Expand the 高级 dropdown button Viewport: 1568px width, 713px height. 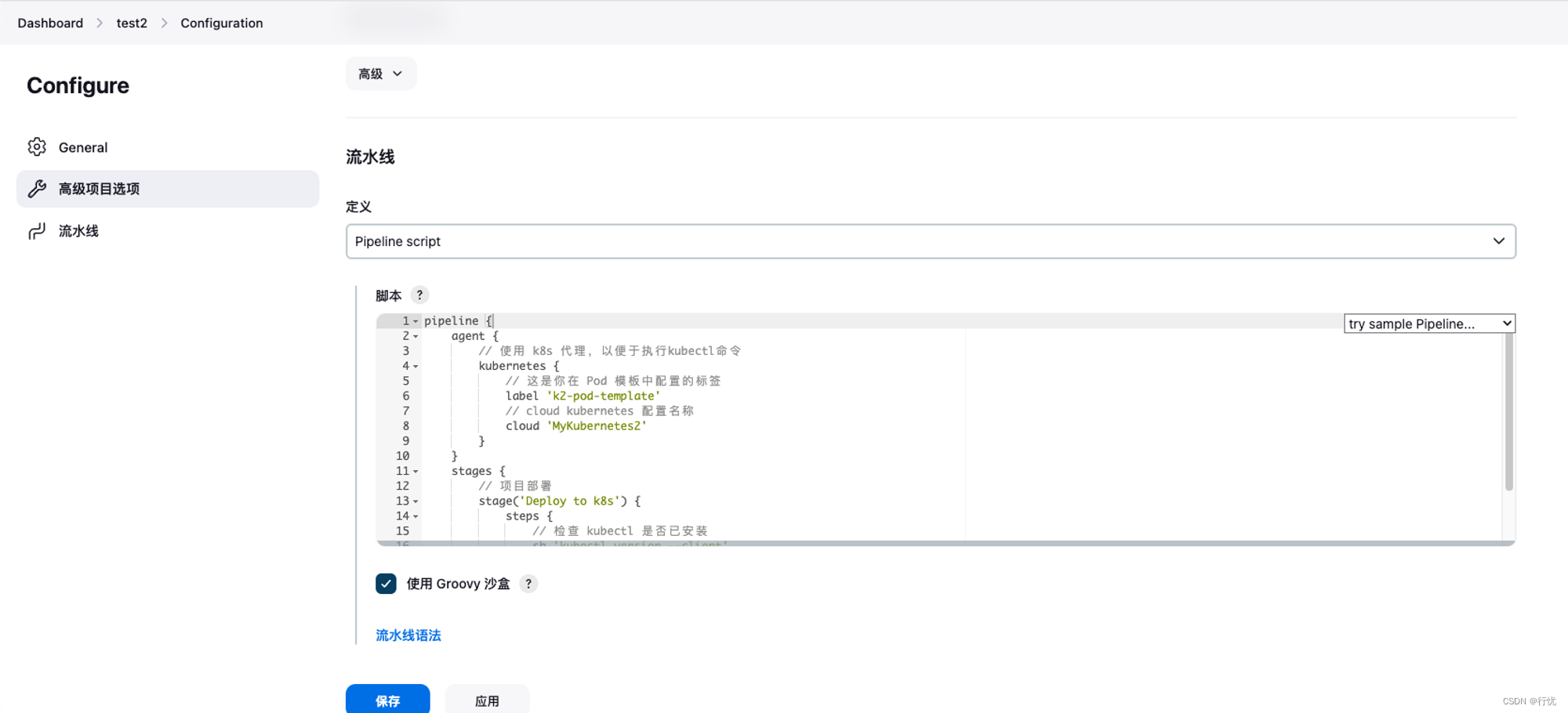click(x=381, y=74)
